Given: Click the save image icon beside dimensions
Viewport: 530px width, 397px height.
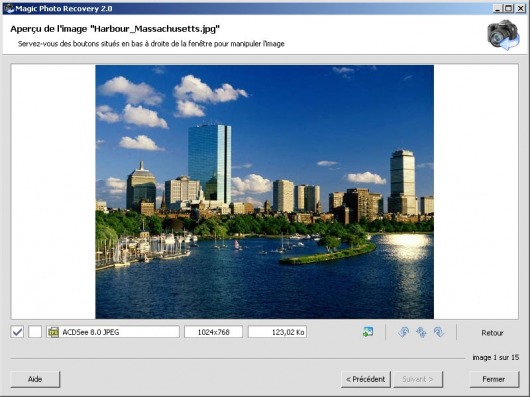Looking at the screenshot, I should coord(368,332).
